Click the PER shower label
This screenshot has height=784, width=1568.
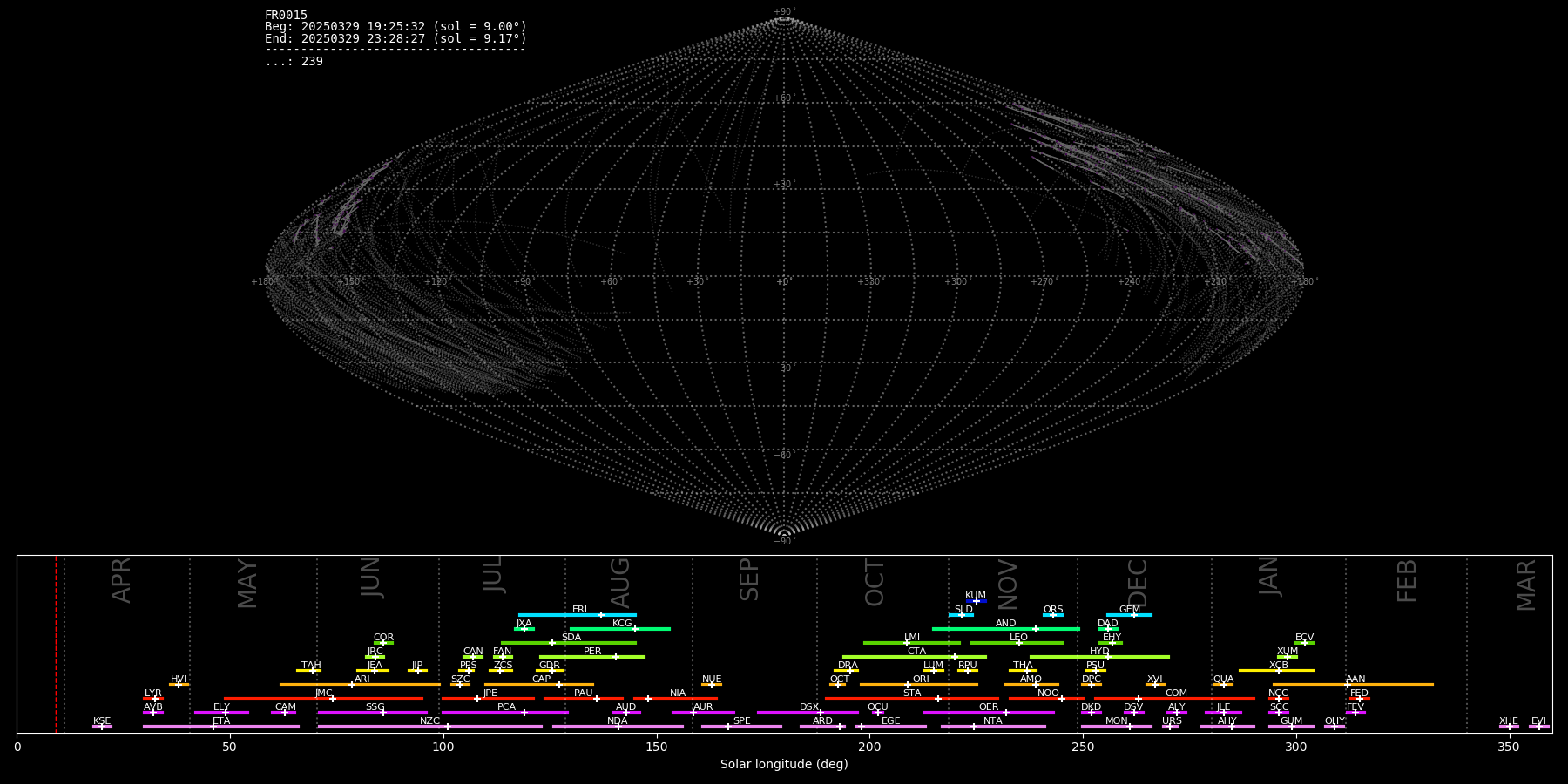click(592, 651)
